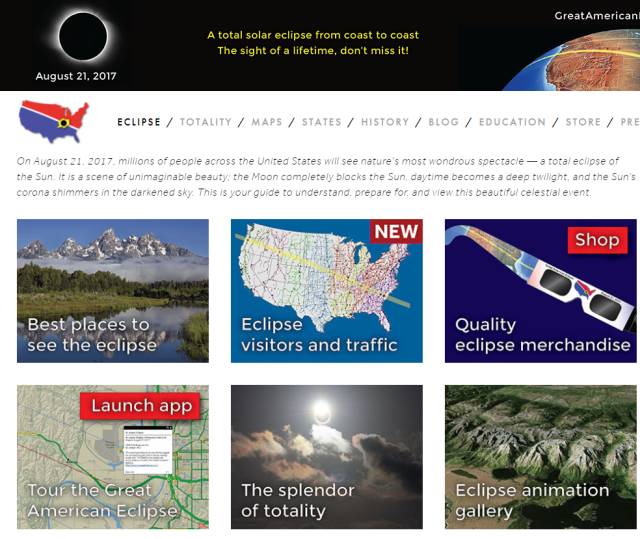The image size is (640, 539).
Task: Go to the States section
Action: pos(322,122)
